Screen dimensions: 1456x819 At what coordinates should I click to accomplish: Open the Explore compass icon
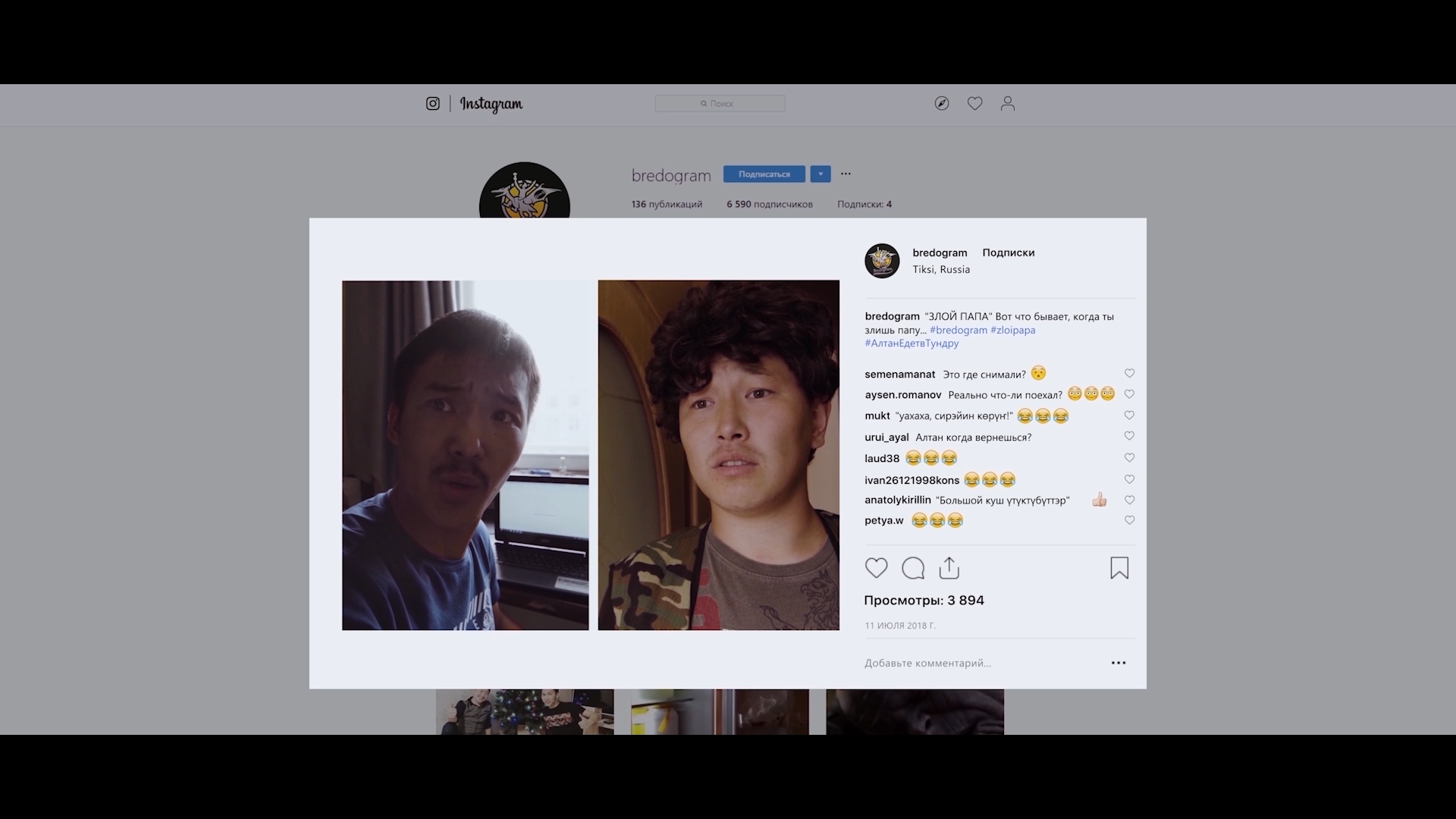[942, 104]
